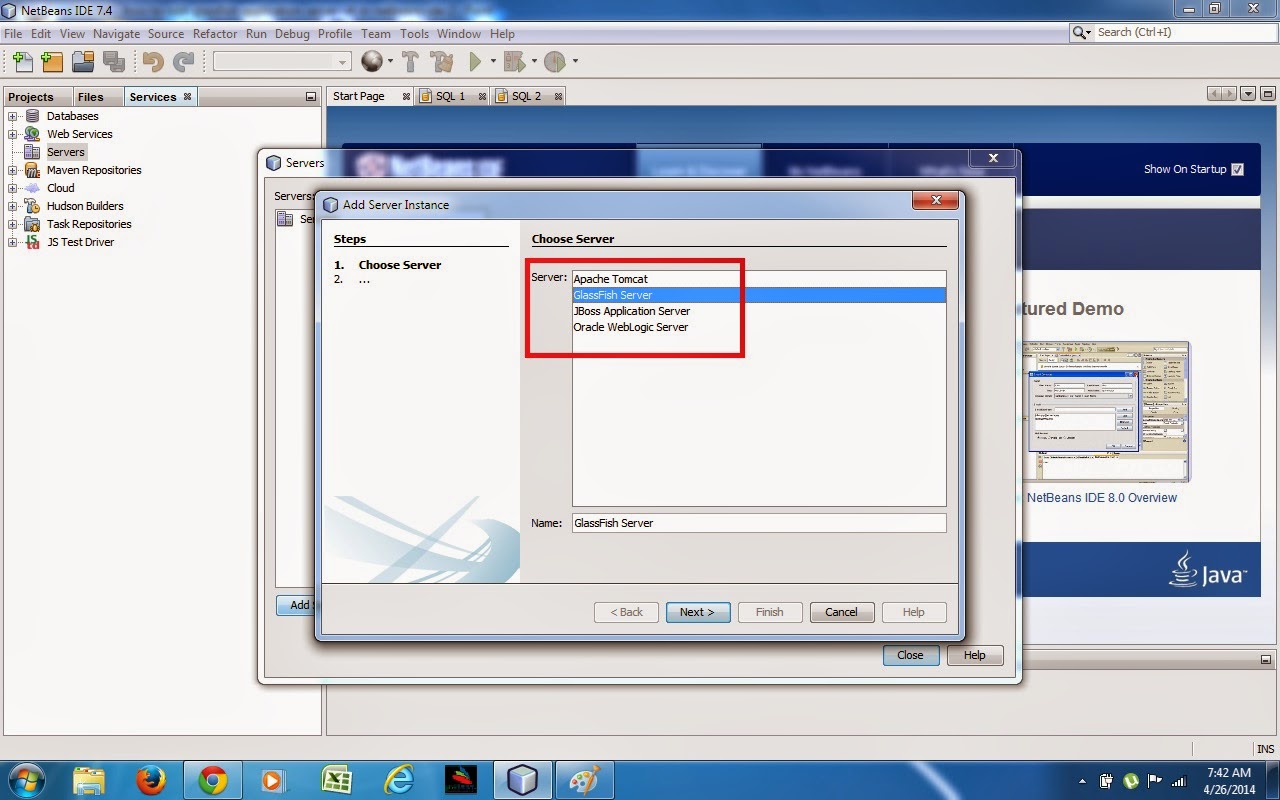Open a project using the Open Project icon
The image size is (1280, 800).
(84, 61)
